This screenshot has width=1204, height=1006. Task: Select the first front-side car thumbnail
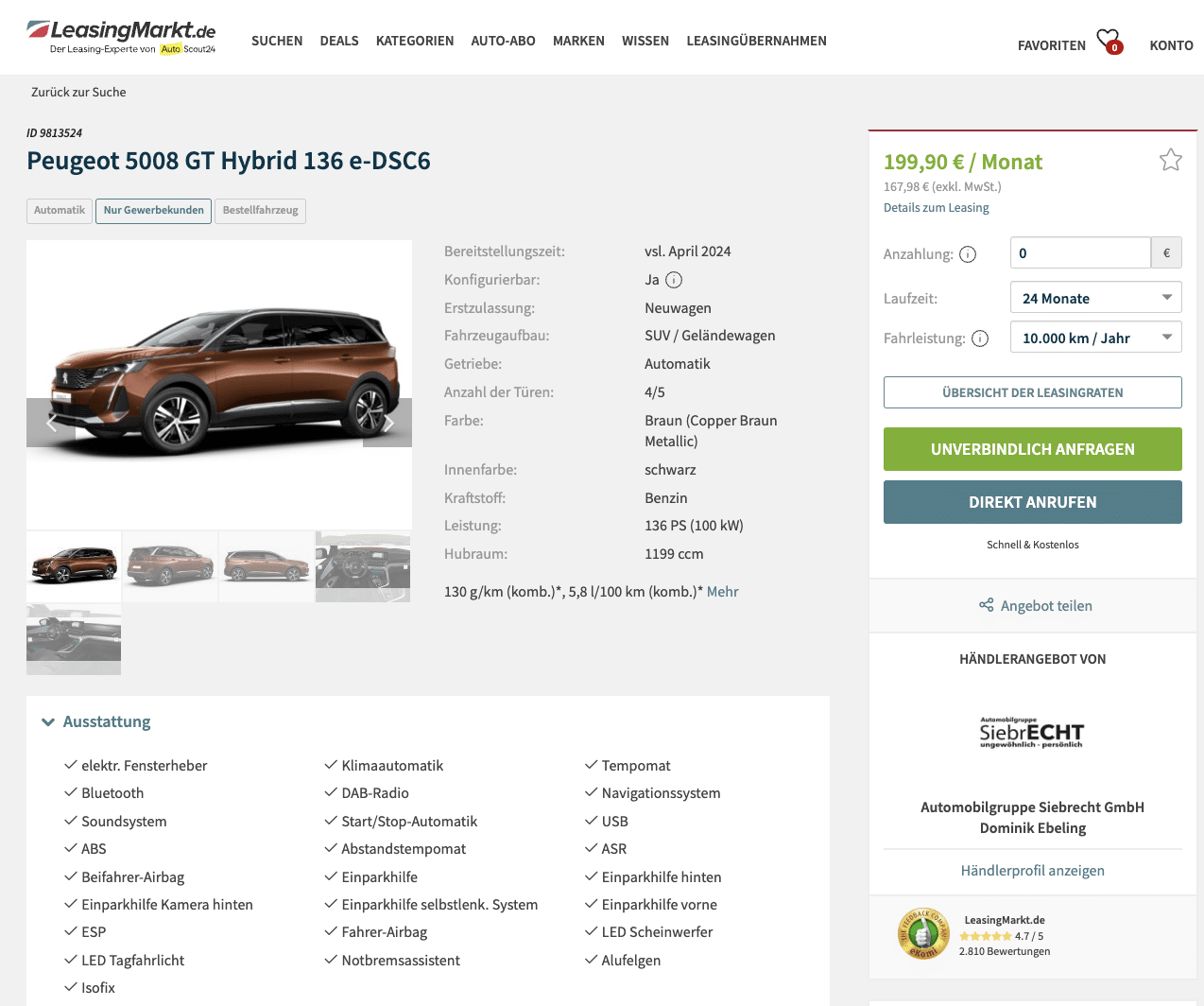point(74,566)
